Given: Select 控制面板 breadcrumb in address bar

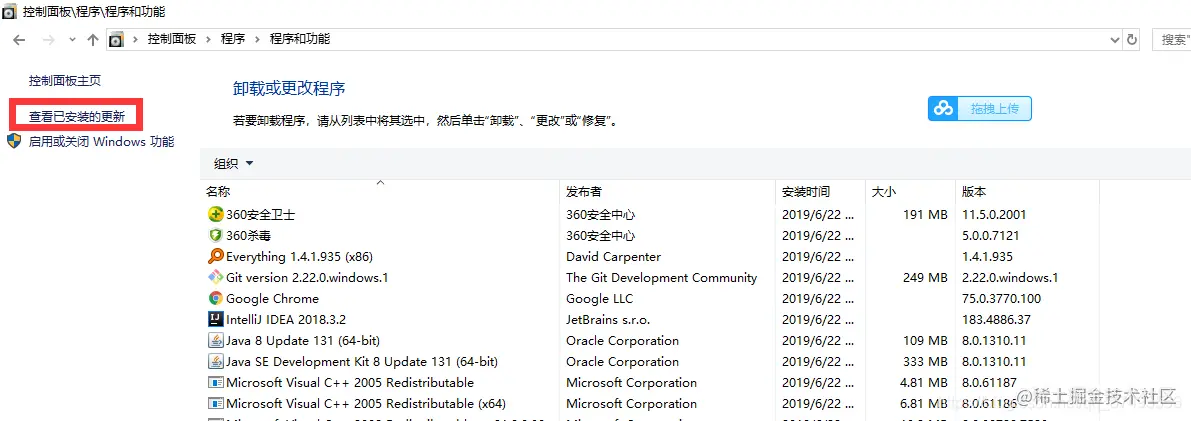Looking at the screenshot, I should pyautogui.click(x=172, y=39).
